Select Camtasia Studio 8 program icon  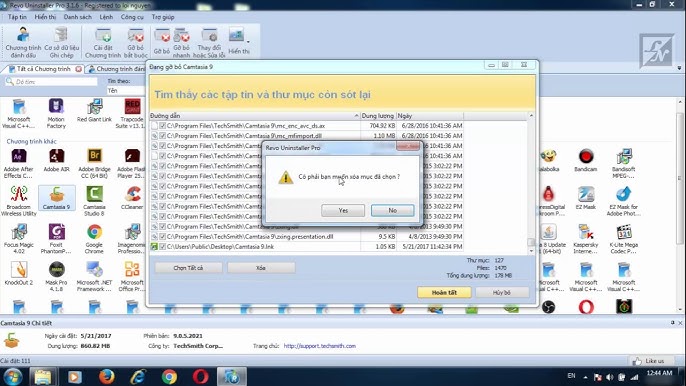point(94,201)
